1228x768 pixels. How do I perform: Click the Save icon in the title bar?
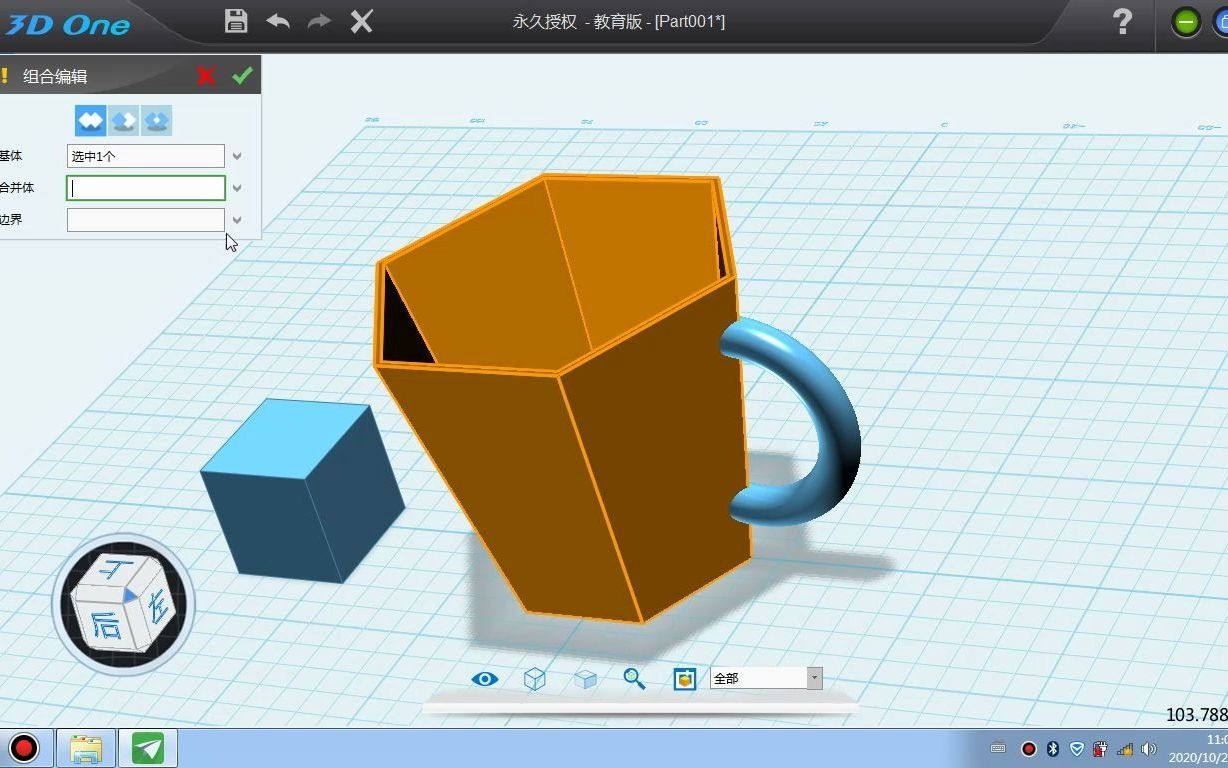(x=236, y=20)
